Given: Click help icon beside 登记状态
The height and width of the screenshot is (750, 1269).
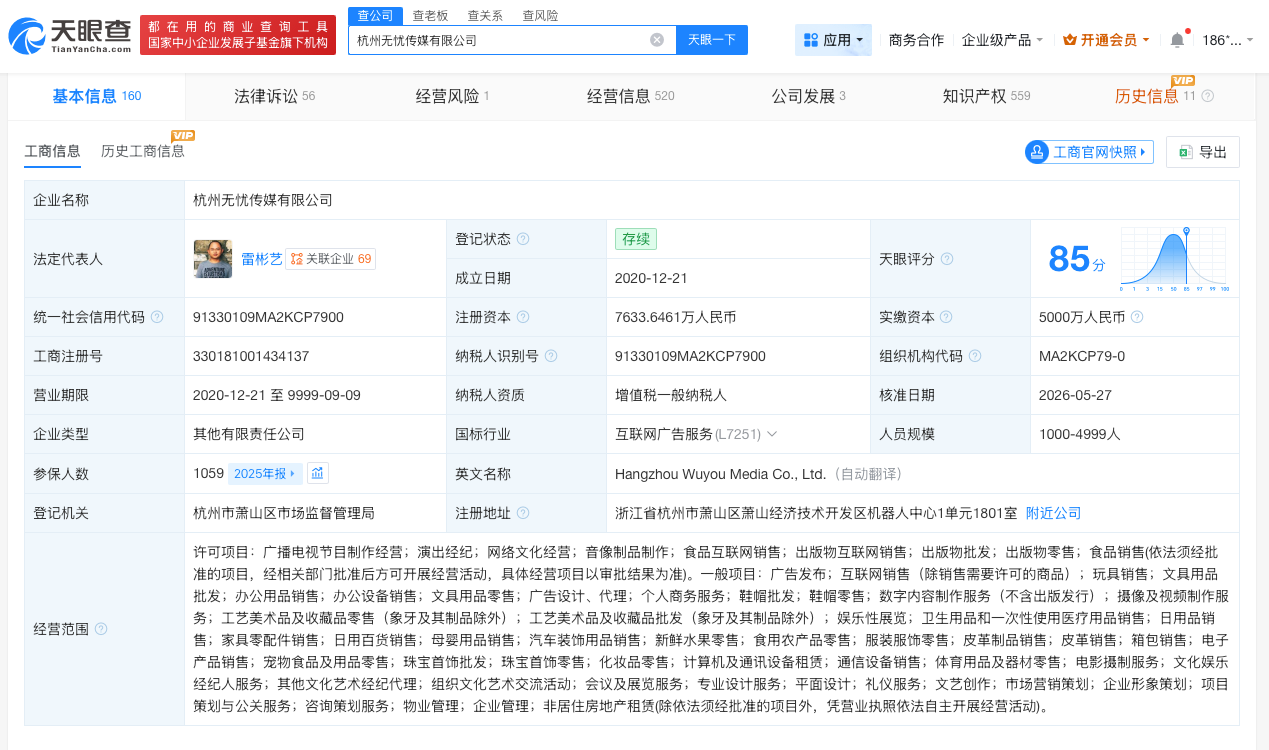Looking at the screenshot, I should [x=523, y=239].
